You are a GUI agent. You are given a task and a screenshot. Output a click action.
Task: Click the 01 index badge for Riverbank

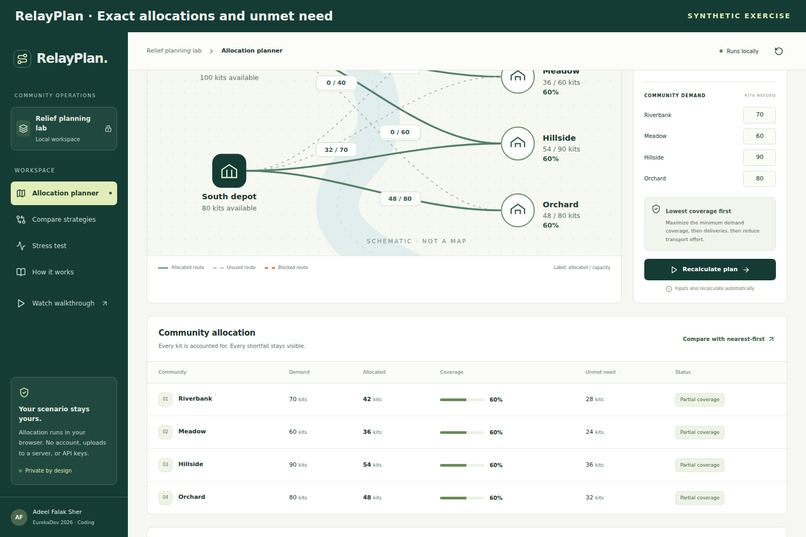(166, 399)
